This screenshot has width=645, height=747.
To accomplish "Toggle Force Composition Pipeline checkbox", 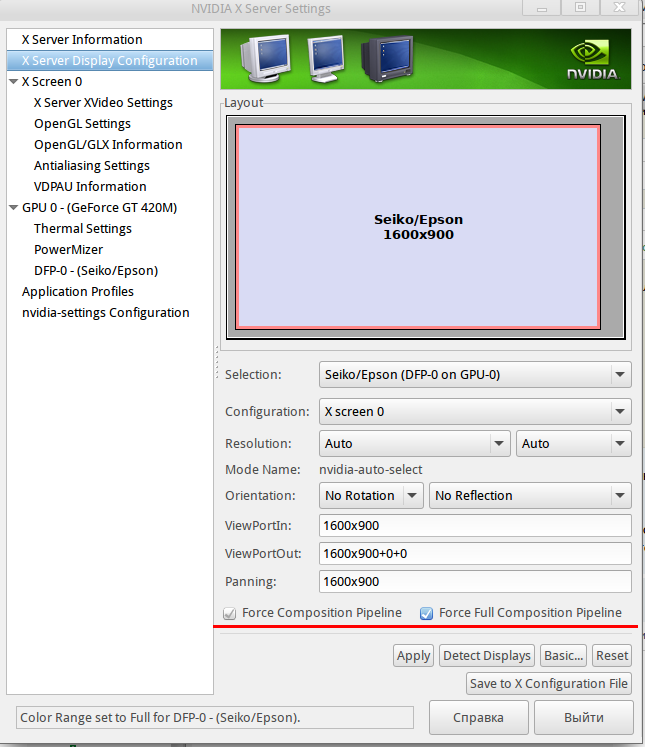I will pos(230,613).
